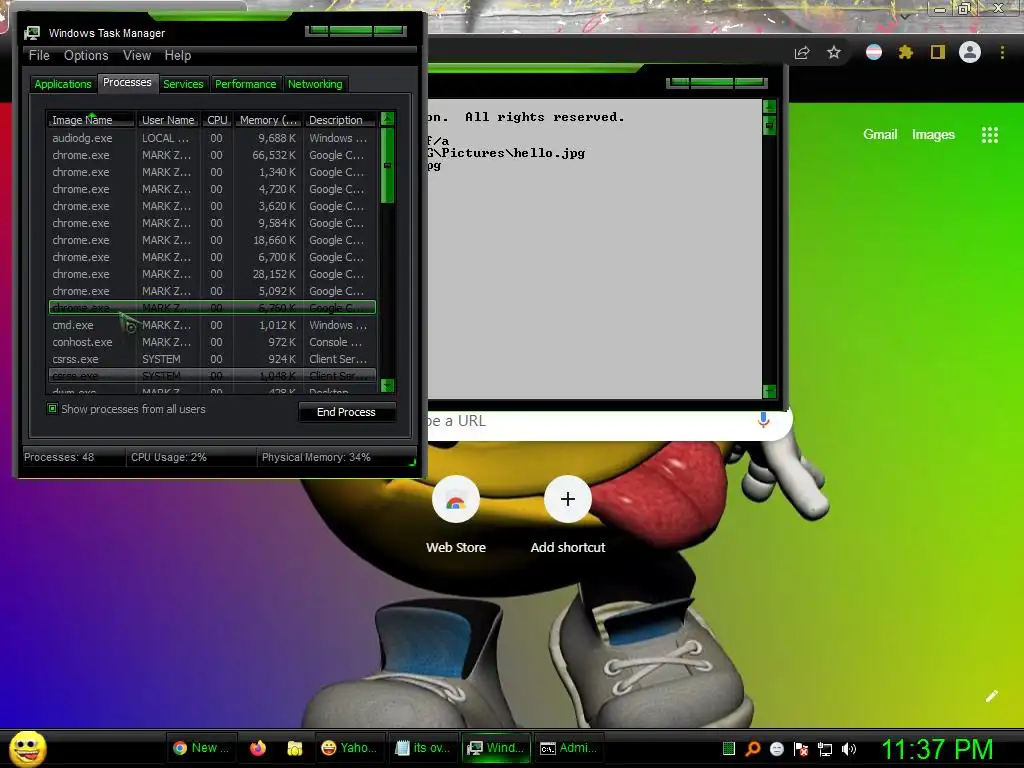Viewport: 1024px width, 768px height.
Task: Sort processes by CPU column
Action: [x=217, y=120]
